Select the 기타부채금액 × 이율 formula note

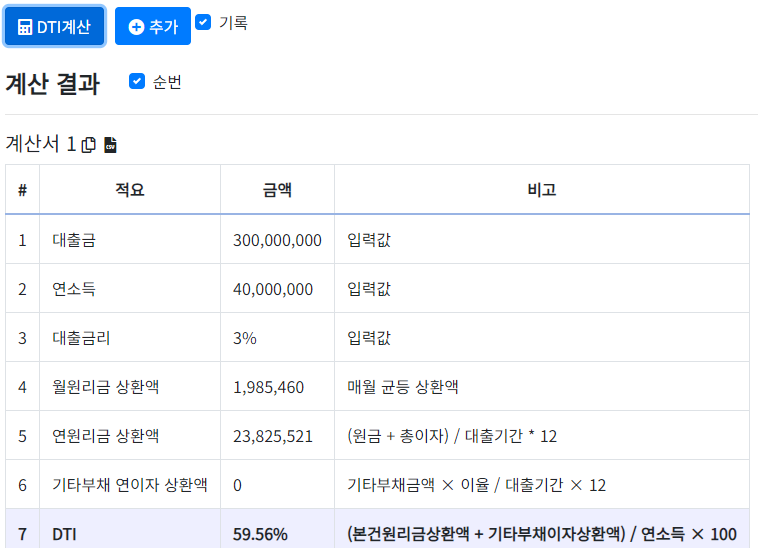pos(476,485)
